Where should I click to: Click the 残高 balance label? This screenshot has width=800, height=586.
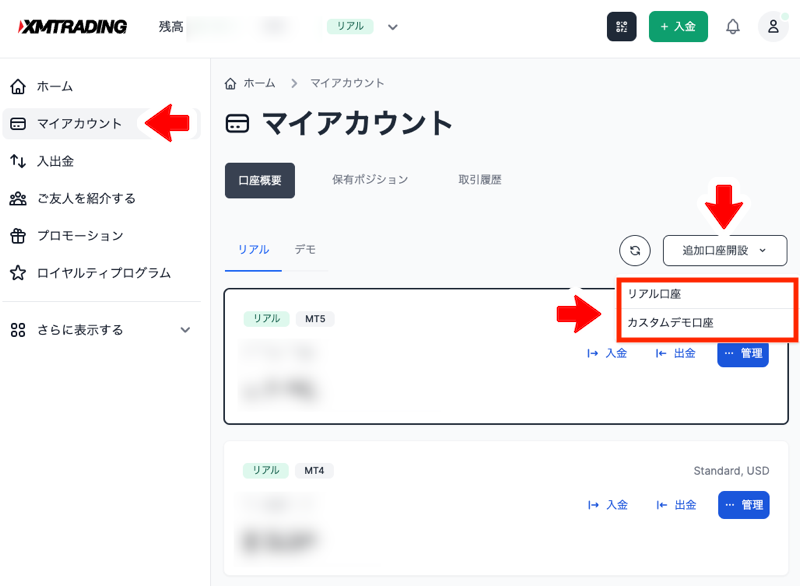(171, 27)
